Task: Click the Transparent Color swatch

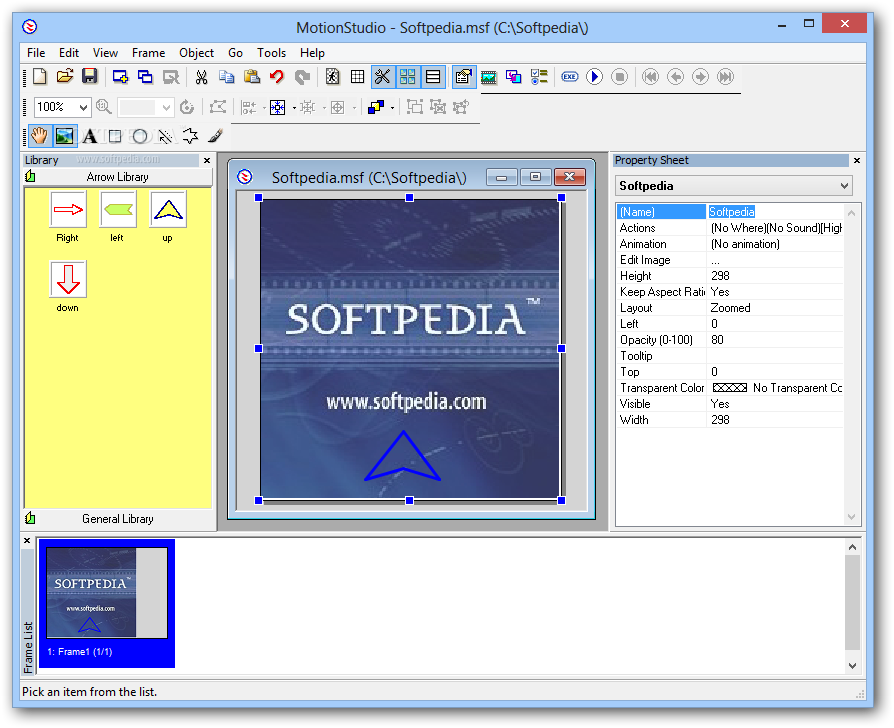Action: tap(730, 388)
